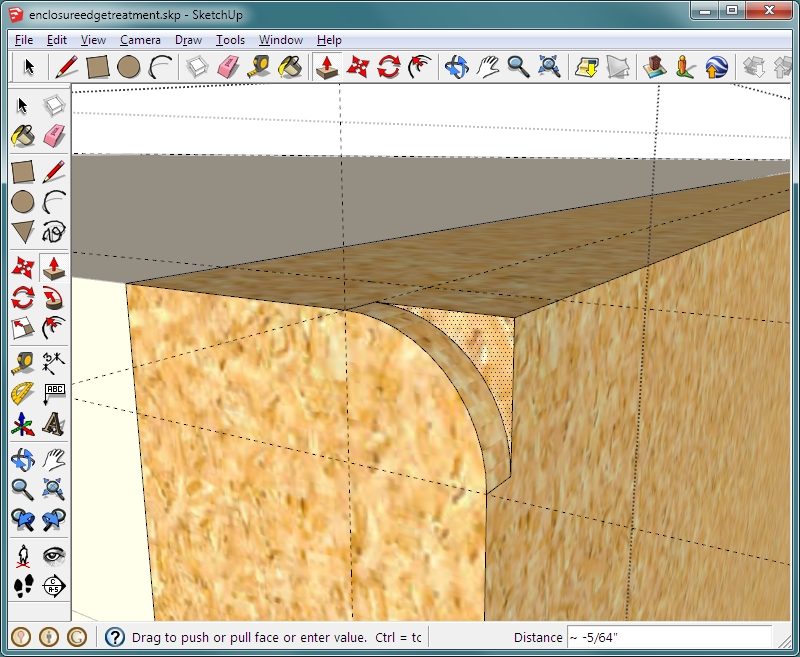Select Pan hand tool in horizontal toolbar
The width and height of the screenshot is (800, 657).
point(487,67)
